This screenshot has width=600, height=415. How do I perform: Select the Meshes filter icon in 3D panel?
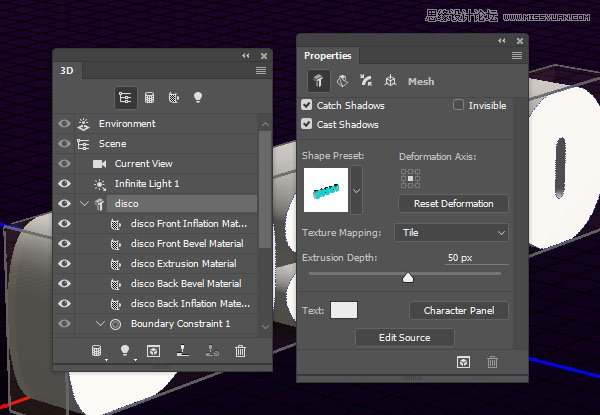pos(149,98)
